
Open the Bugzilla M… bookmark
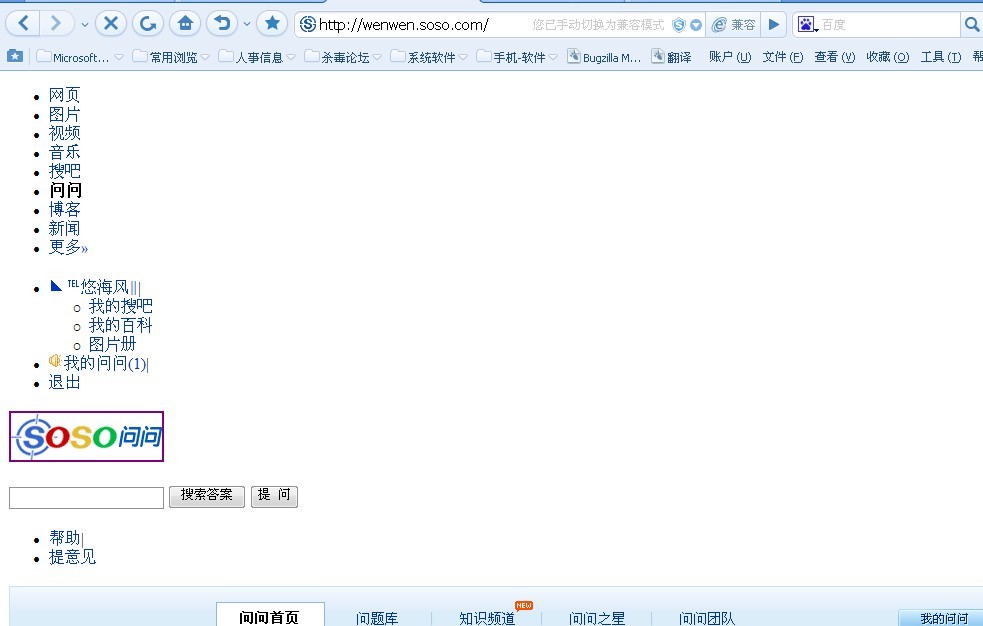point(604,57)
